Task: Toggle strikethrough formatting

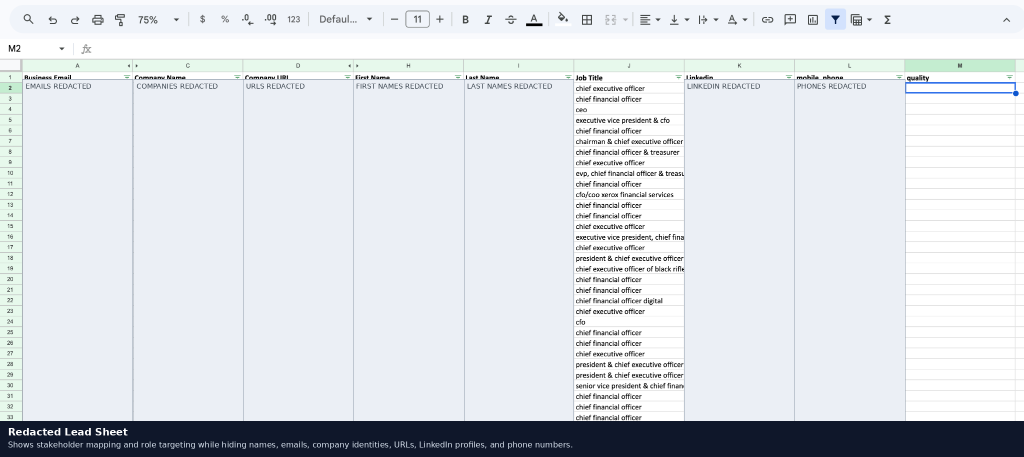Action: point(511,20)
